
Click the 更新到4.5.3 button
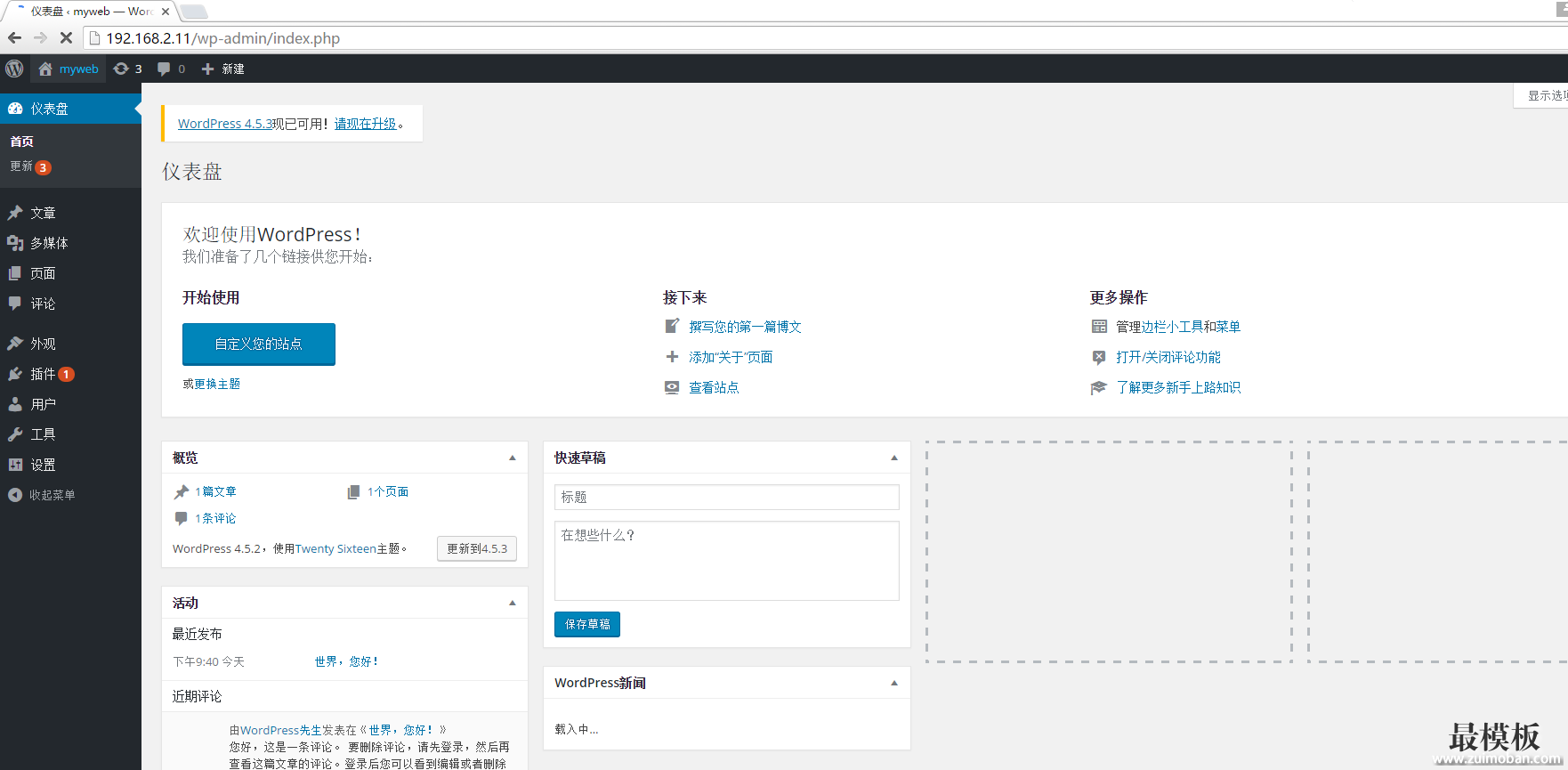(x=477, y=548)
